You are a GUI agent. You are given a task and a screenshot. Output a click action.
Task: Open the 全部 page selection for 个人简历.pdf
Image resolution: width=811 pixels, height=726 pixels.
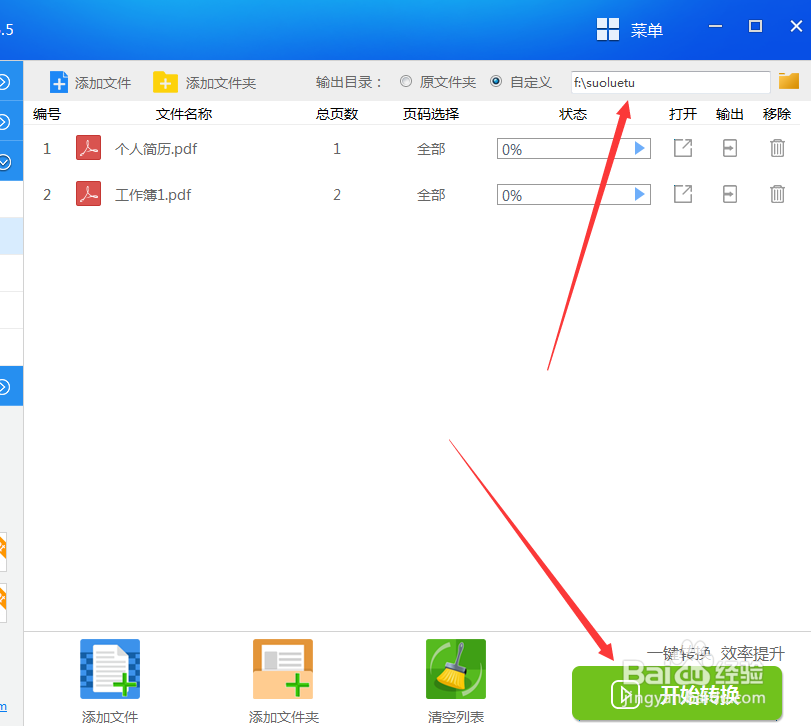pos(430,148)
